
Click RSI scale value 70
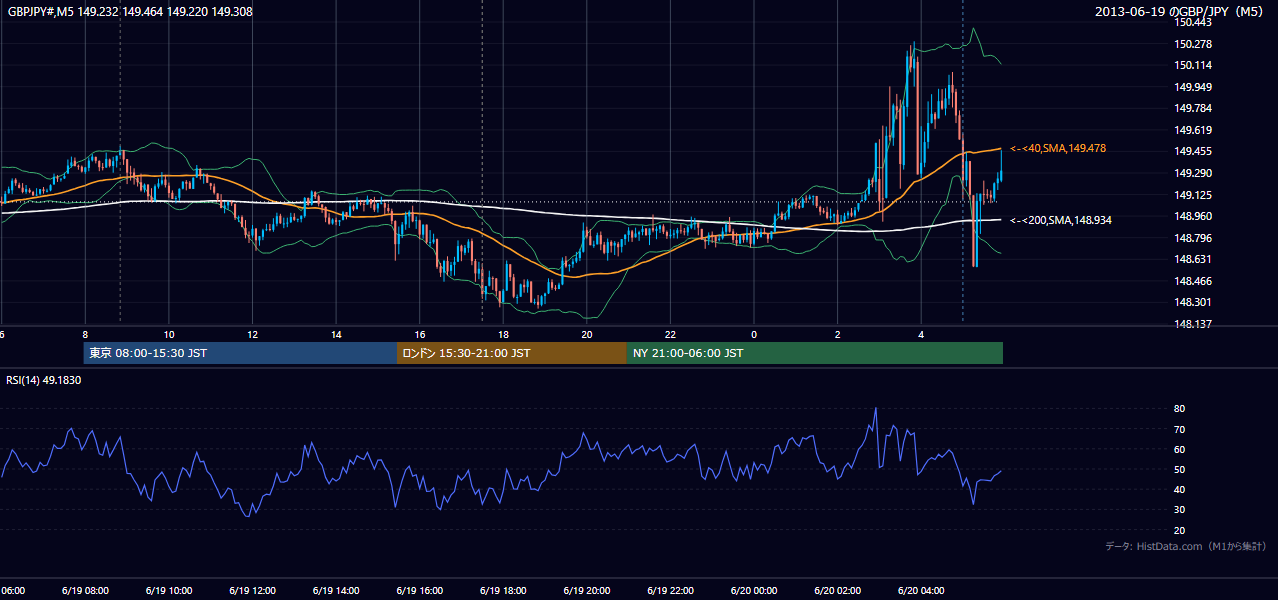point(1180,429)
